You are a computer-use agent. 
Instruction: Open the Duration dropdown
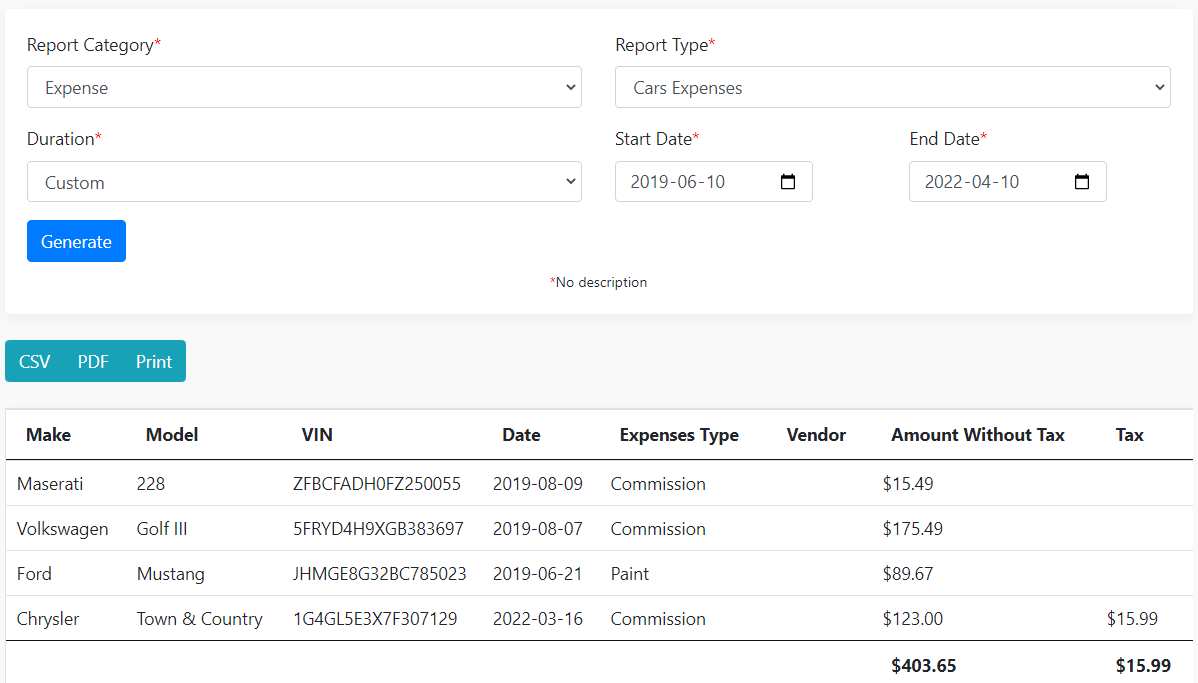[x=304, y=182]
